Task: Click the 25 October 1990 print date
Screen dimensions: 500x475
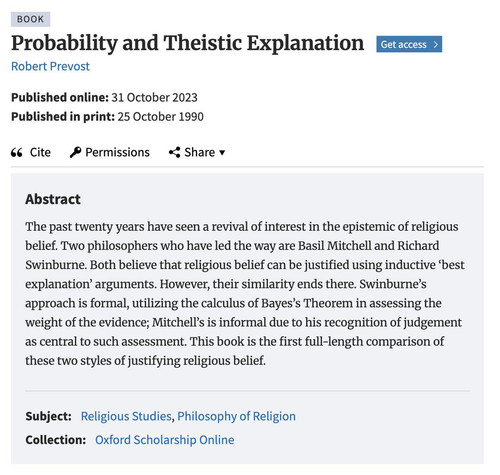Action: pos(160,117)
